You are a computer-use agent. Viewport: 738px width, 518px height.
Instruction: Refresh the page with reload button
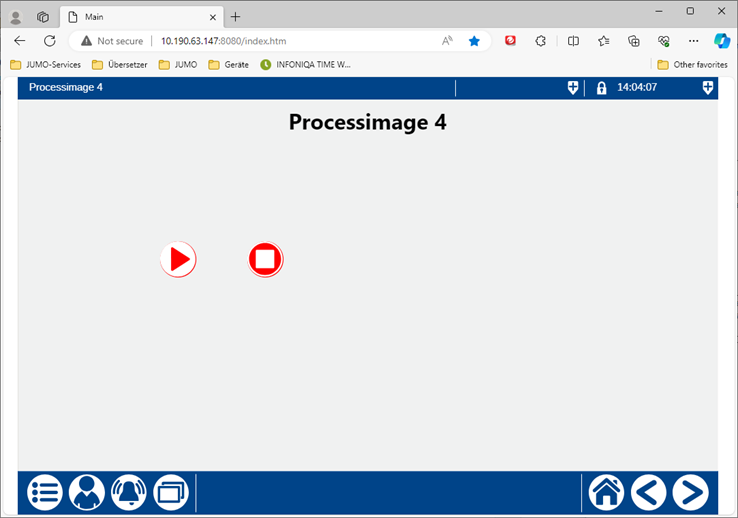[50, 41]
